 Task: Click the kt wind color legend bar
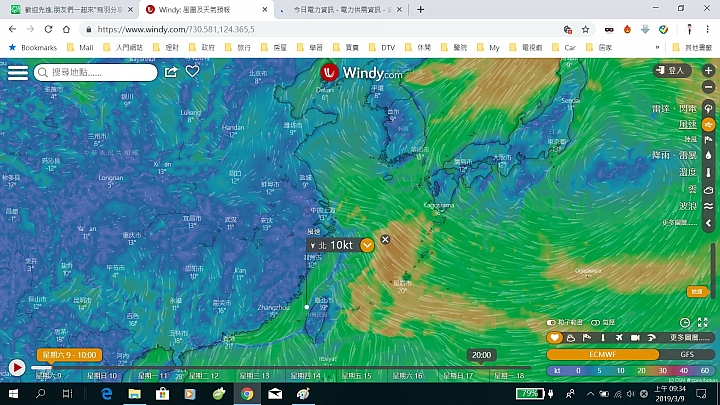click(630, 371)
